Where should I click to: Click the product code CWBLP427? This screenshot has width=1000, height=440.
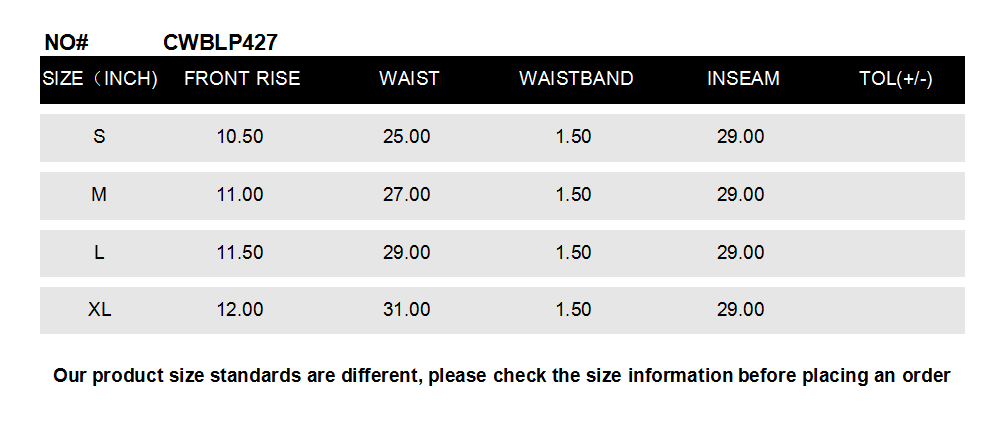[220, 42]
